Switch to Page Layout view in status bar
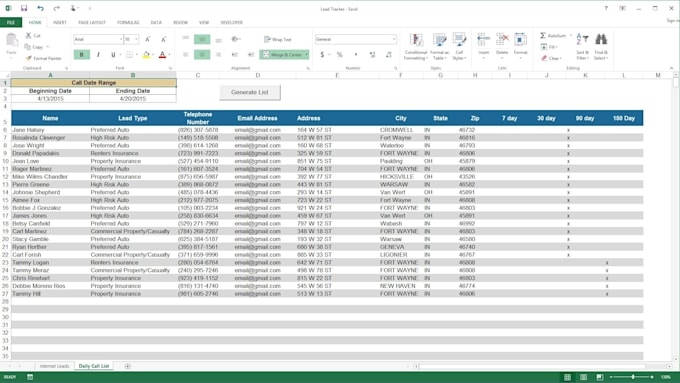This screenshot has height=383, width=680. pyautogui.click(x=583, y=377)
